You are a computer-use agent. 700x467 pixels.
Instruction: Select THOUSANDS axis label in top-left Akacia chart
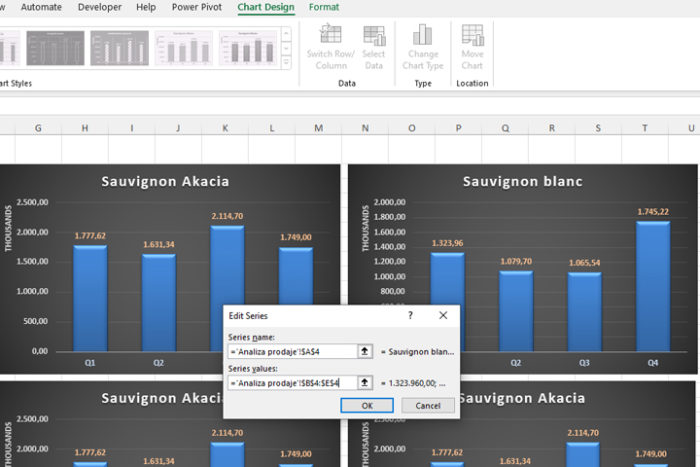8,228
